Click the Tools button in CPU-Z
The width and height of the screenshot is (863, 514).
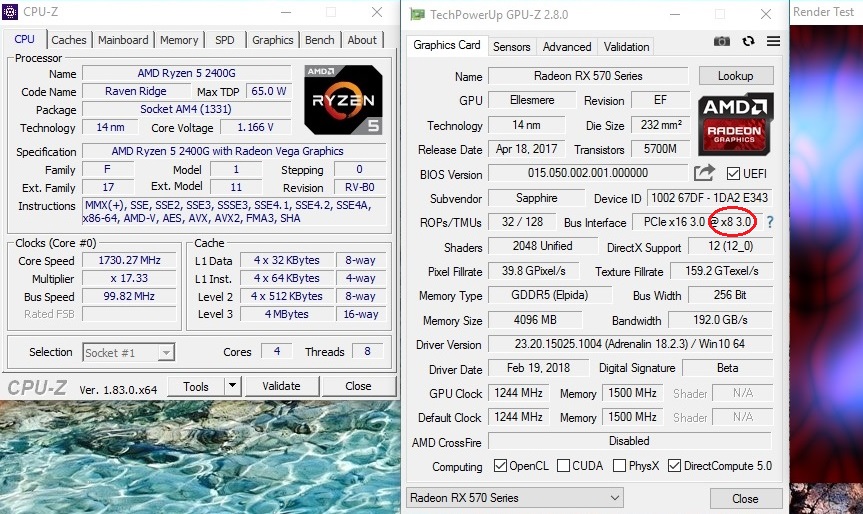(196, 386)
